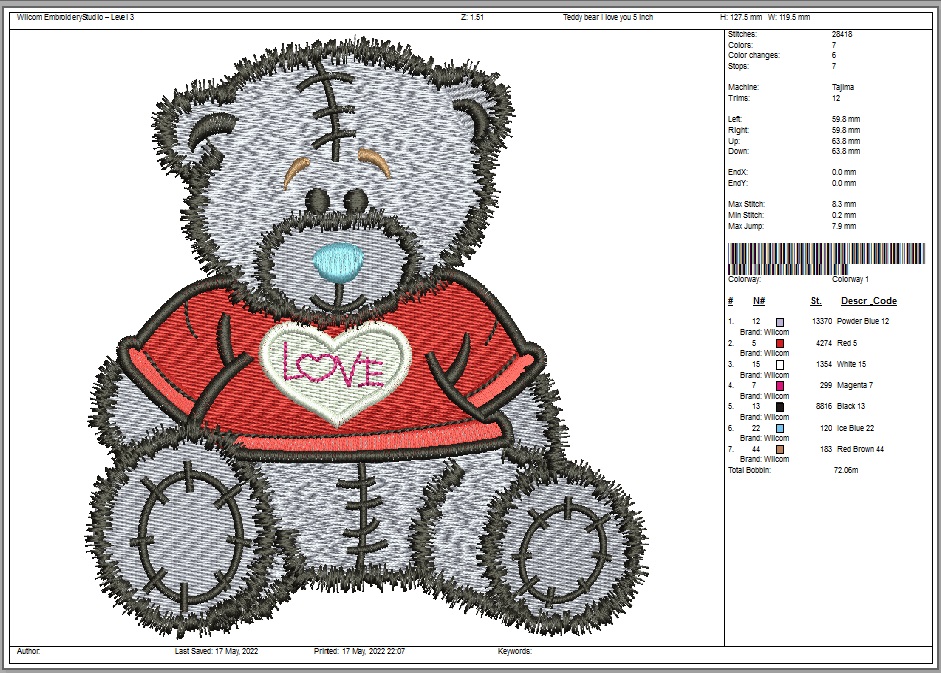Select the Red 5 thread swatch
941x673 pixels.
[780, 343]
